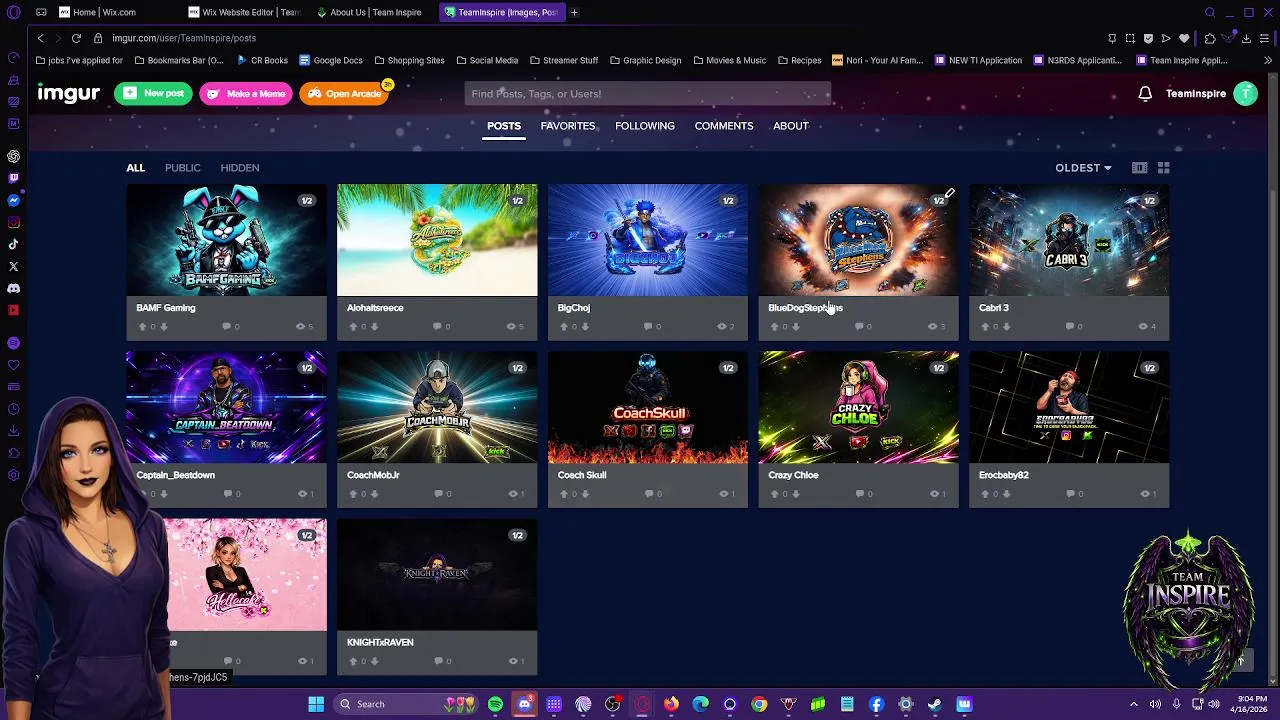Switch to list layout view icon
1280x720 pixels.
pos(1139,168)
